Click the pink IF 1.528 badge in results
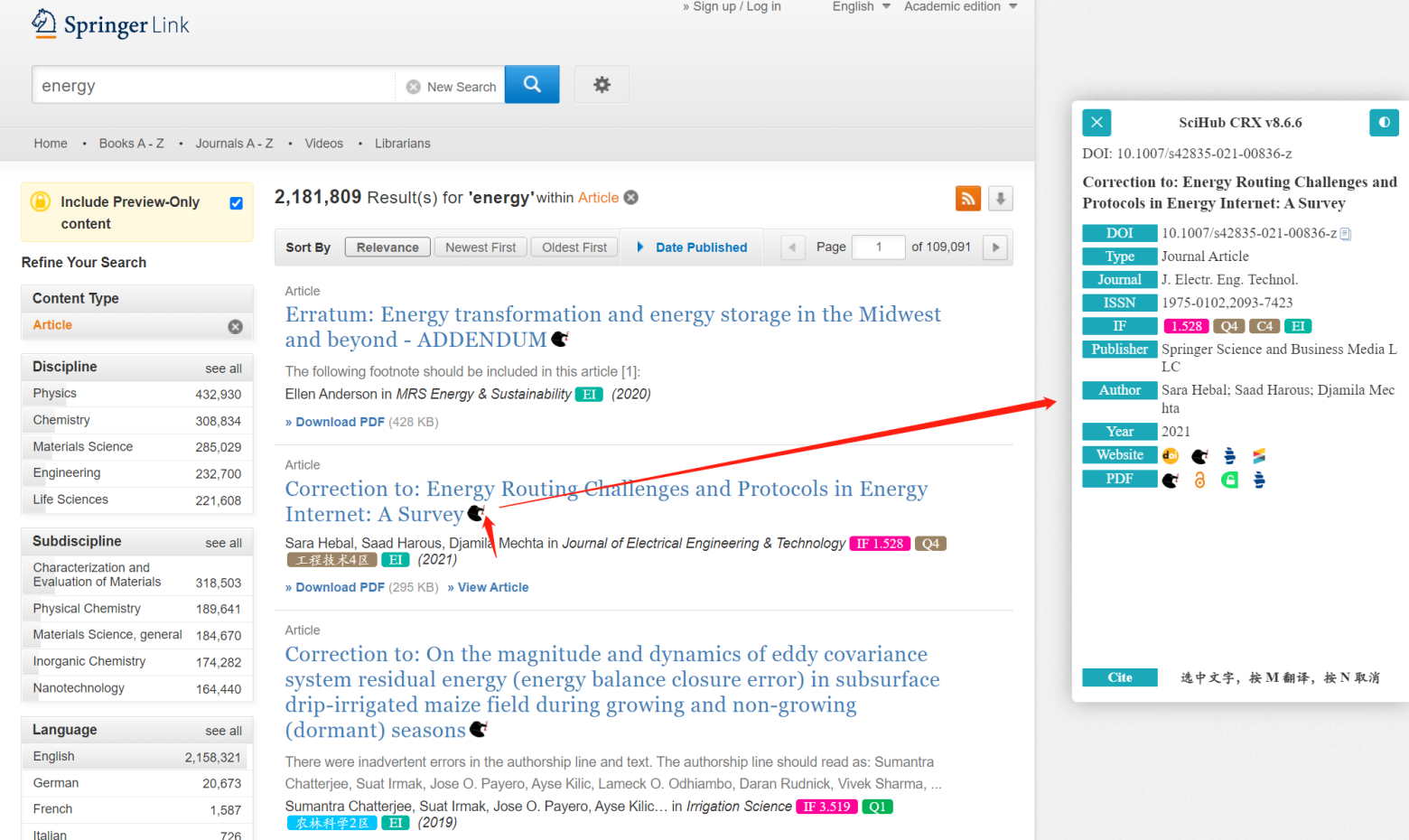The width and height of the screenshot is (1409, 840). pyautogui.click(x=880, y=544)
